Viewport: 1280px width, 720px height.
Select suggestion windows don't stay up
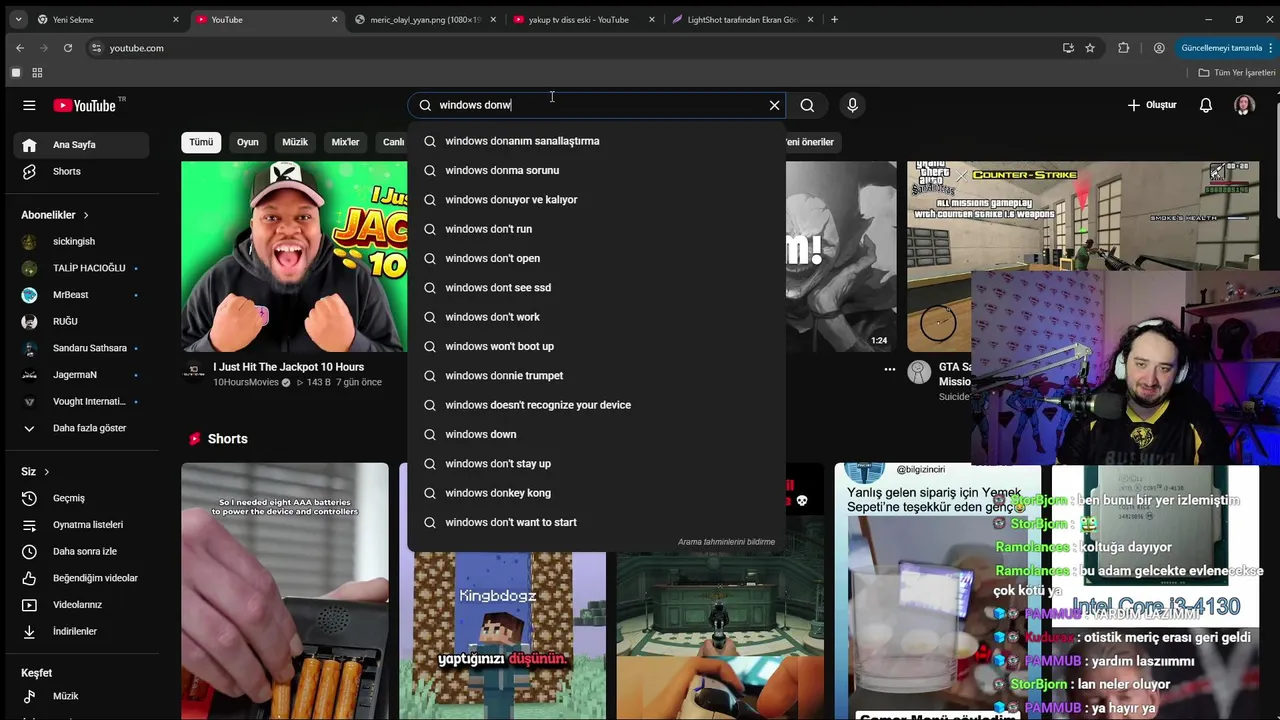(x=596, y=464)
